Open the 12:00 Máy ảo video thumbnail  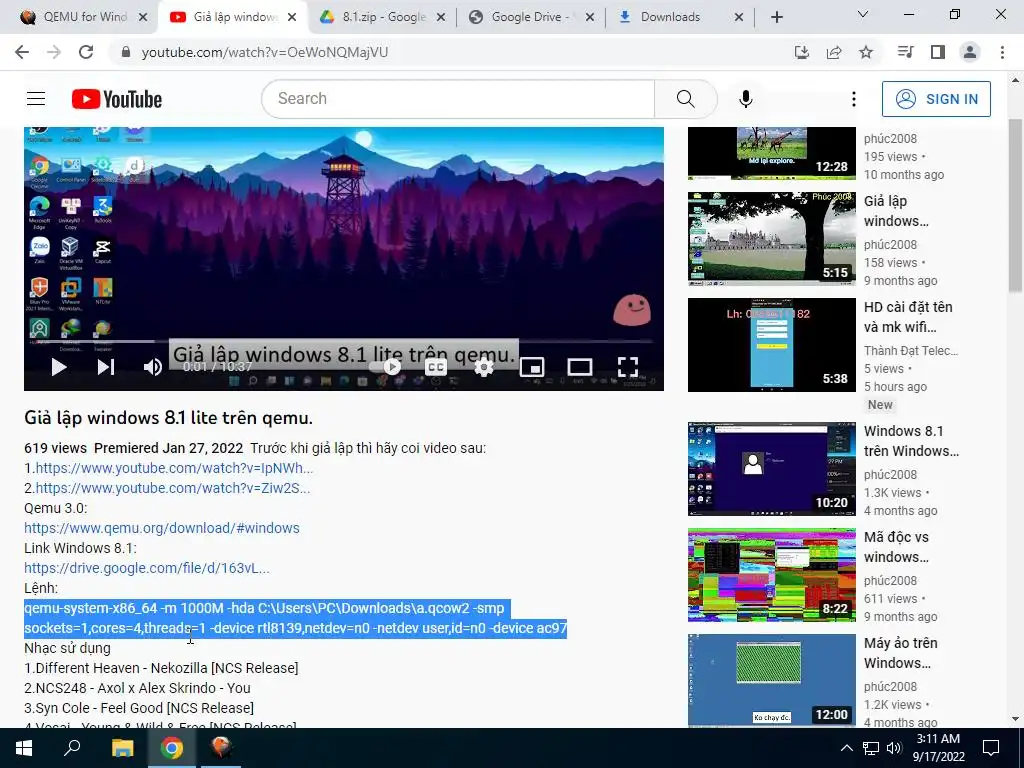pos(771,680)
